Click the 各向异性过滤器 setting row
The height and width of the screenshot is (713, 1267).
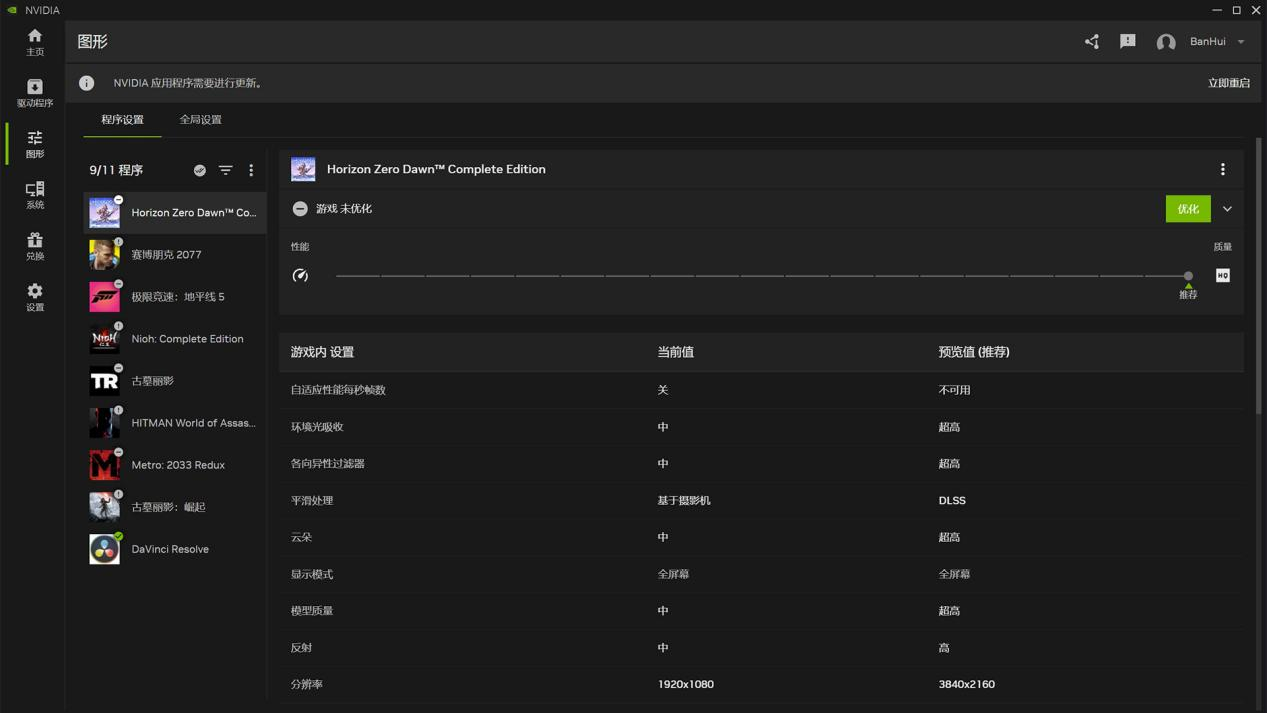(761, 464)
